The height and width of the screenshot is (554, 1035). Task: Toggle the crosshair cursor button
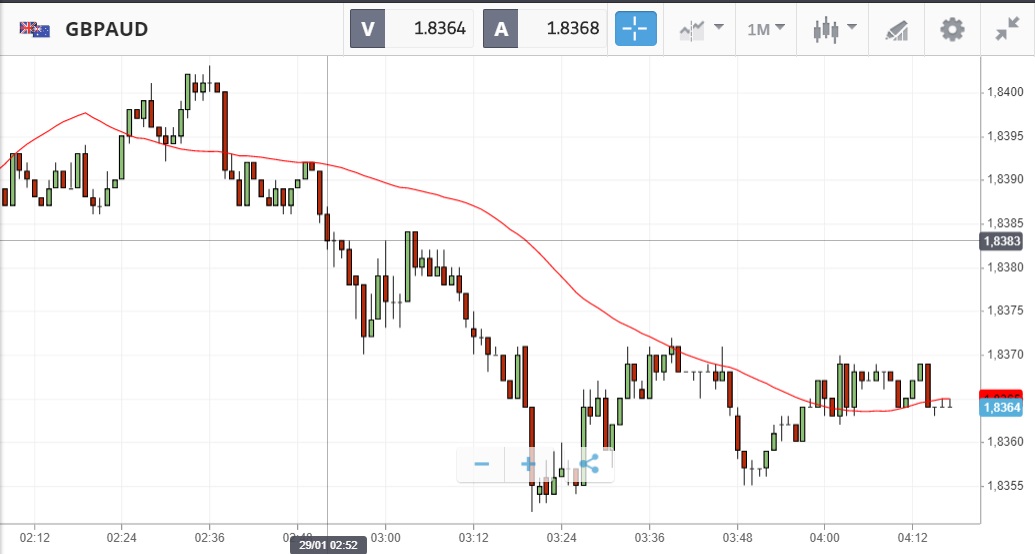[x=637, y=29]
